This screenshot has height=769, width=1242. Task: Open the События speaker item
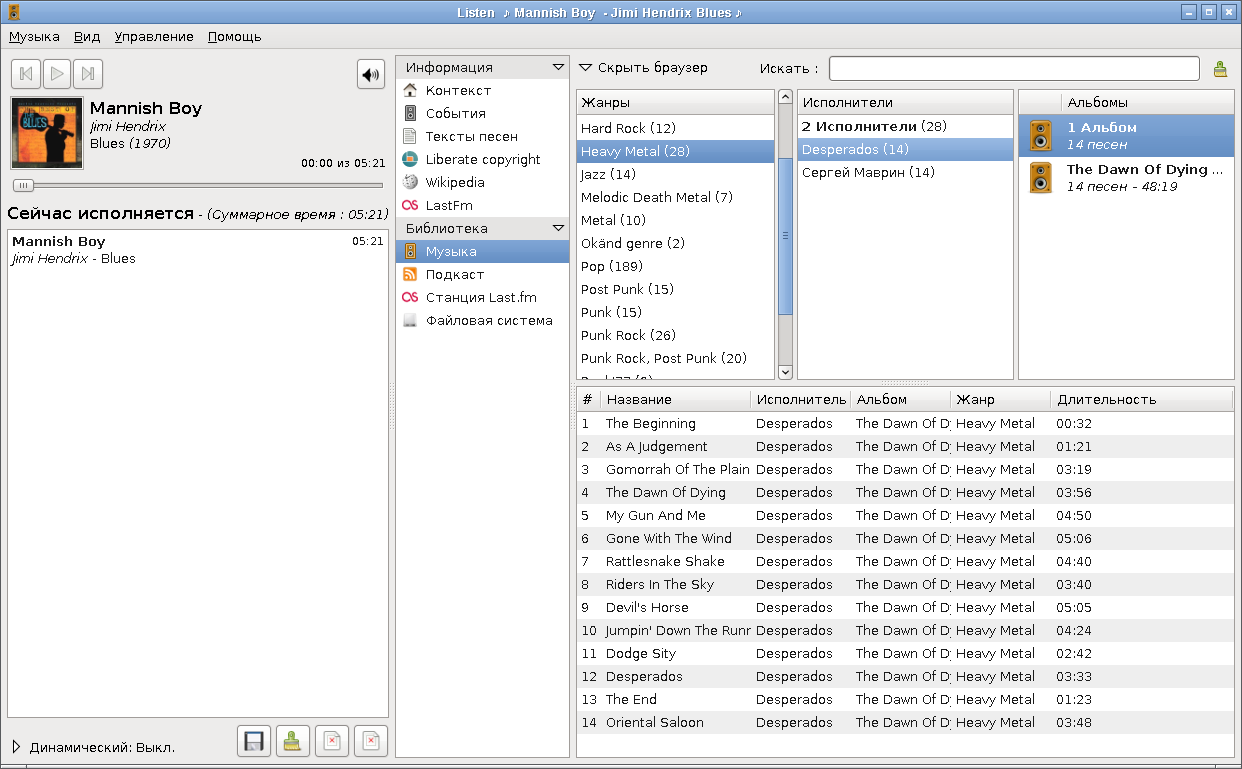pyautogui.click(x=483, y=113)
